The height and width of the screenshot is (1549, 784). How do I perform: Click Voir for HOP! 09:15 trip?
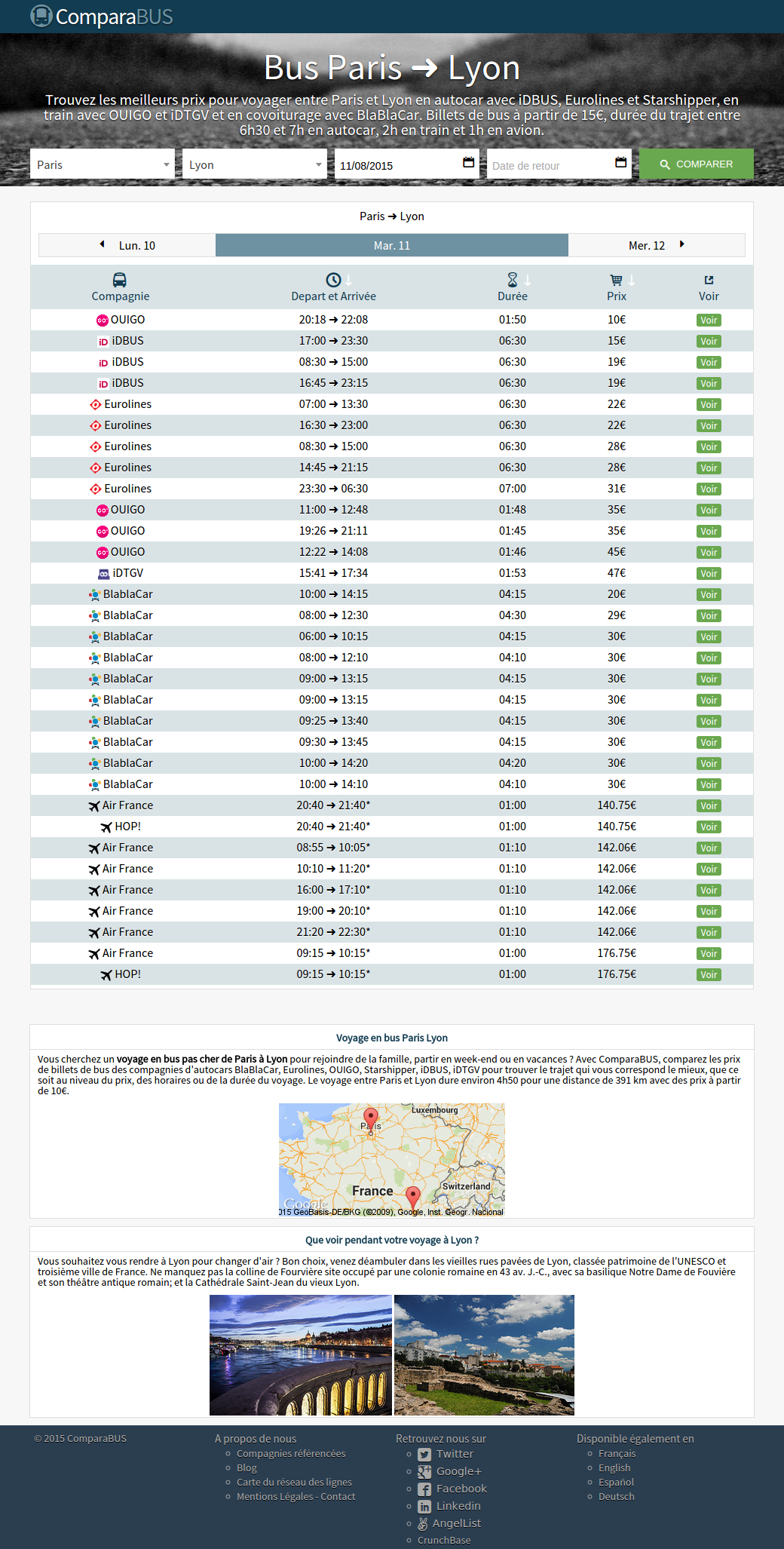pyautogui.click(x=709, y=975)
